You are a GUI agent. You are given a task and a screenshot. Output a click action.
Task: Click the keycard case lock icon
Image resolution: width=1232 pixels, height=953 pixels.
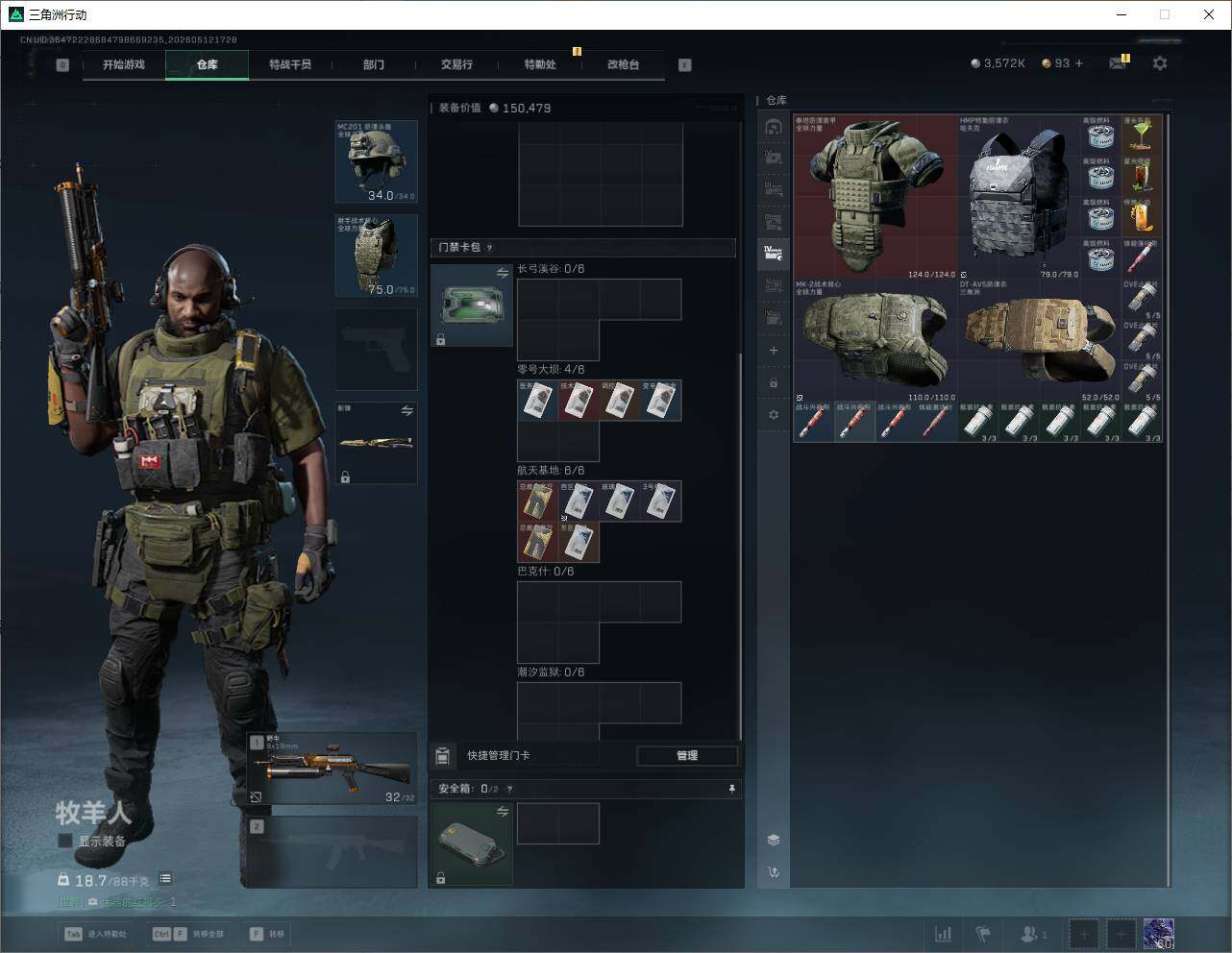[440, 339]
